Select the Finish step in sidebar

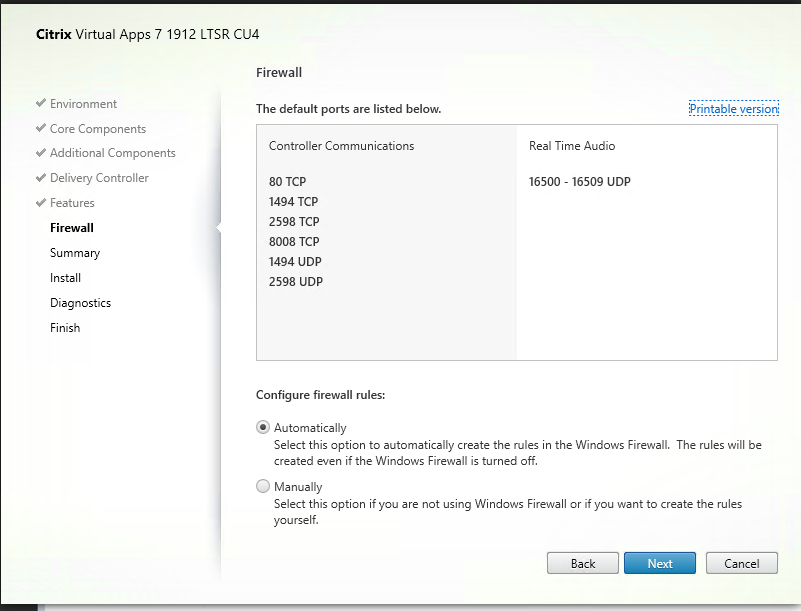coord(65,328)
